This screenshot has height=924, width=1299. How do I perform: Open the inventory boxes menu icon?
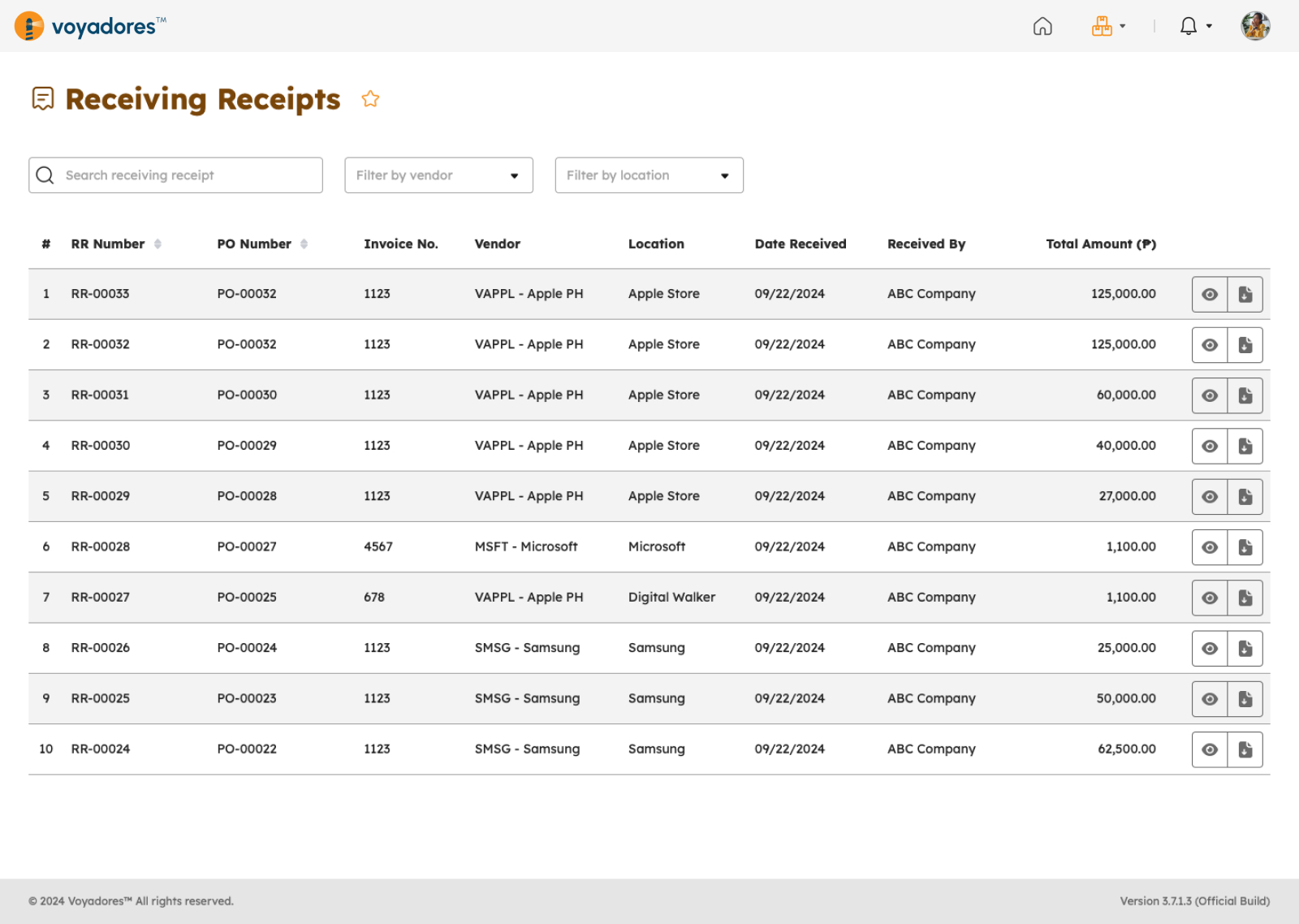[1102, 26]
